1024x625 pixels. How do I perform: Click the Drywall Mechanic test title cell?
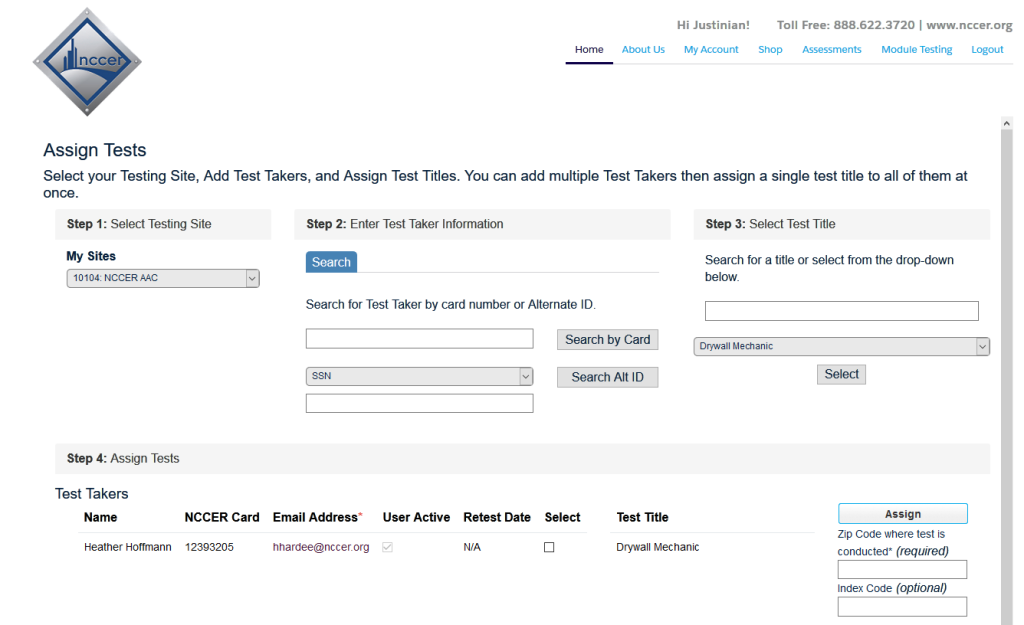tap(658, 547)
